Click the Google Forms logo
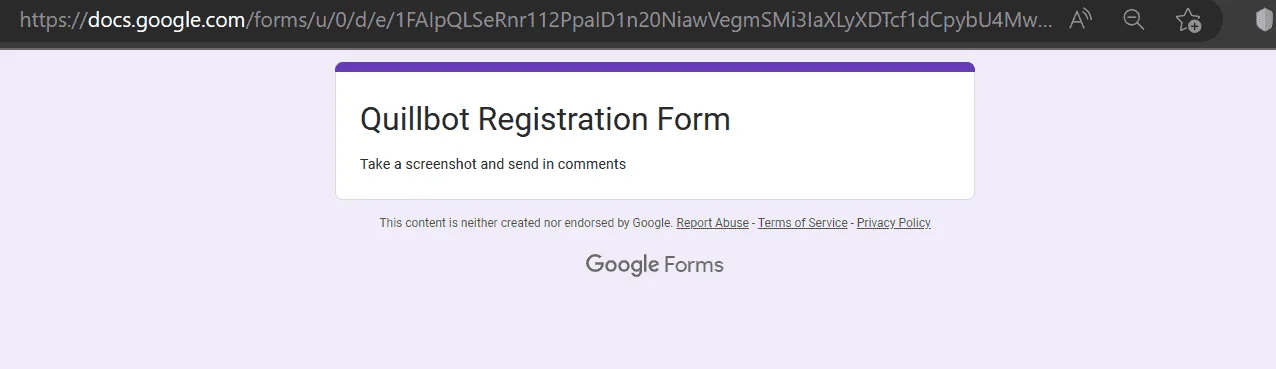1276x369 pixels. pyautogui.click(x=654, y=265)
